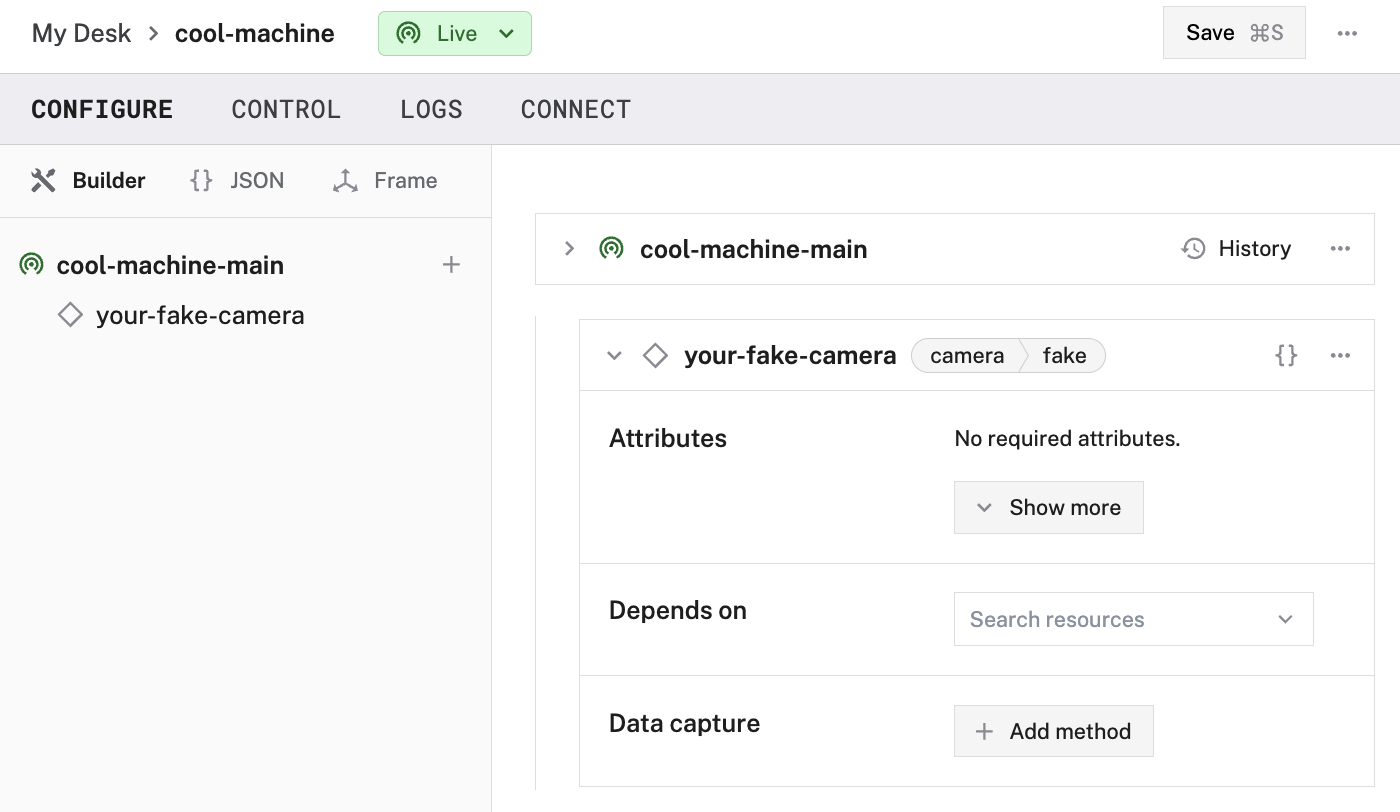Open the ... menu at top right

point(1348,33)
